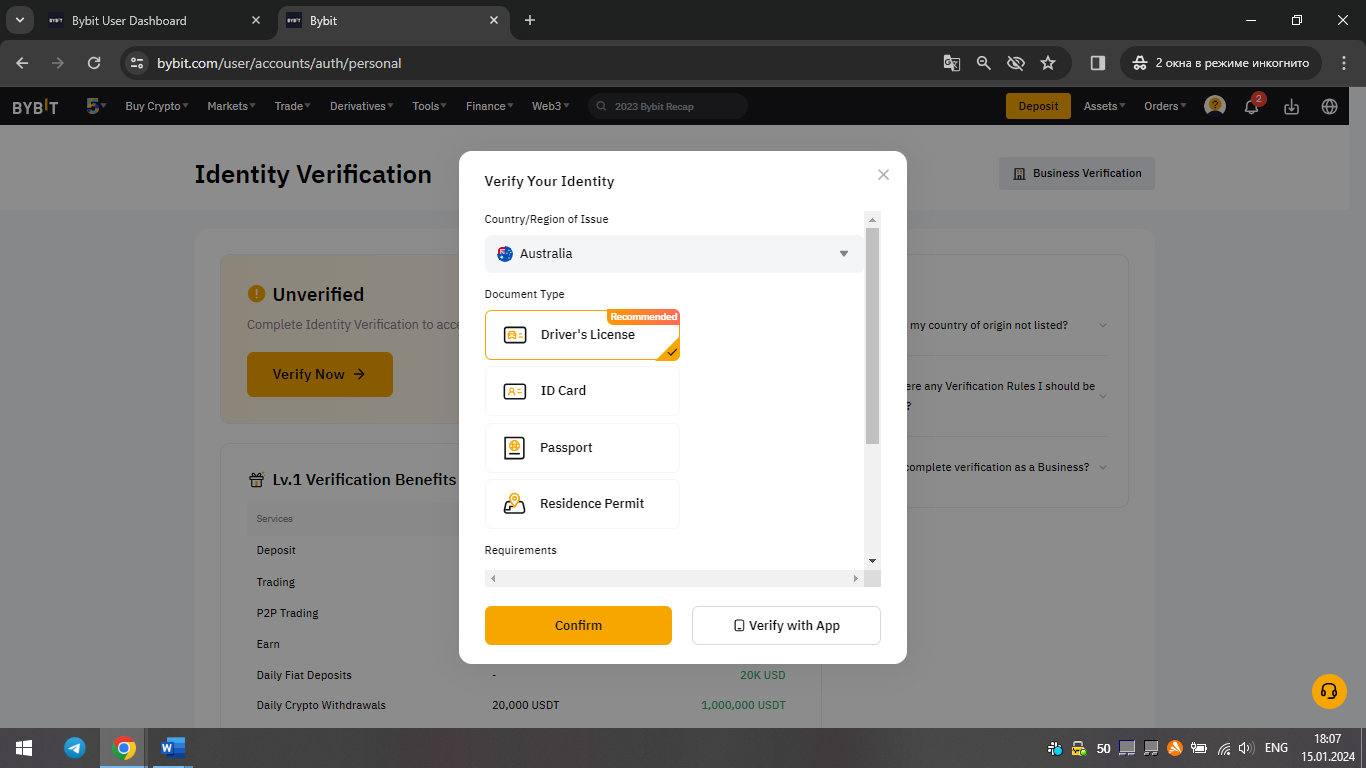Select Driver's License document type
This screenshot has height=768, width=1366.
click(582, 335)
